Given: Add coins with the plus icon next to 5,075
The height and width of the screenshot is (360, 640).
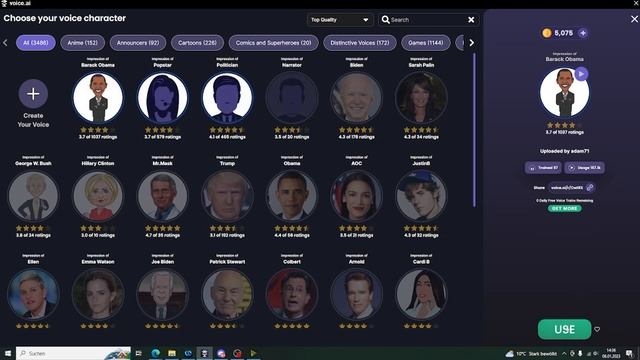Looking at the screenshot, I should point(583,33).
